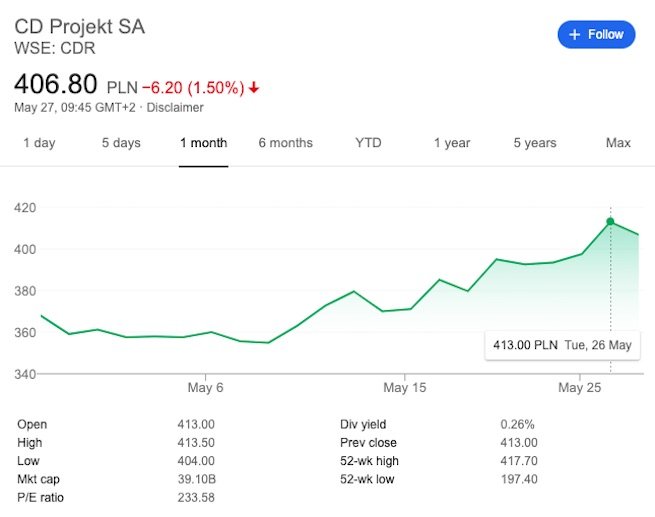Click the Div yield value 0.26%

[x=517, y=424]
